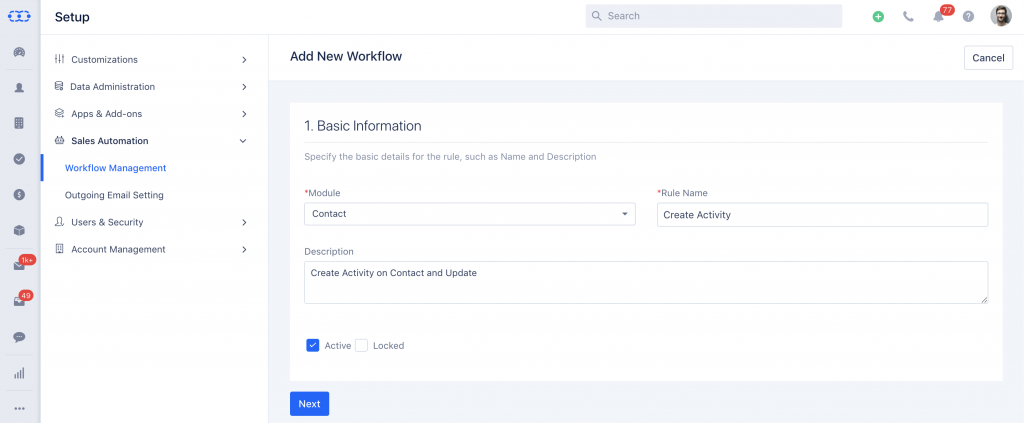1024x423 pixels.
Task: Open Outgoing Email Setting
Action: (114, 195)
